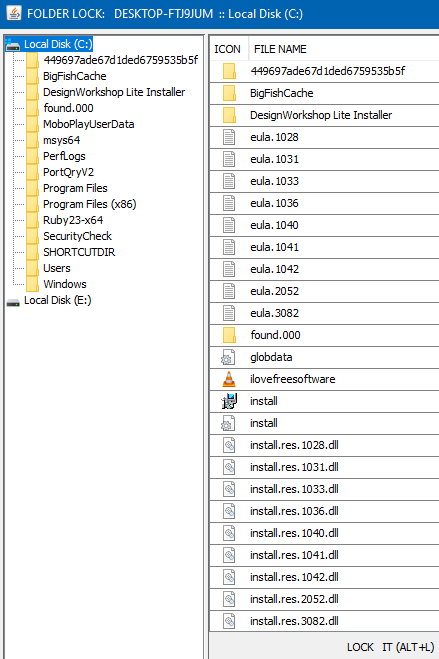Click installer computer icon of first install entry
The width and height of the screenshot is (439, 659).
229,401
